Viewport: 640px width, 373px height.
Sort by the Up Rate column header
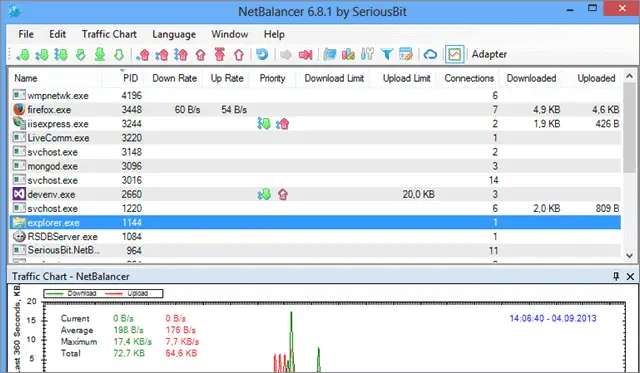[227, 78]
